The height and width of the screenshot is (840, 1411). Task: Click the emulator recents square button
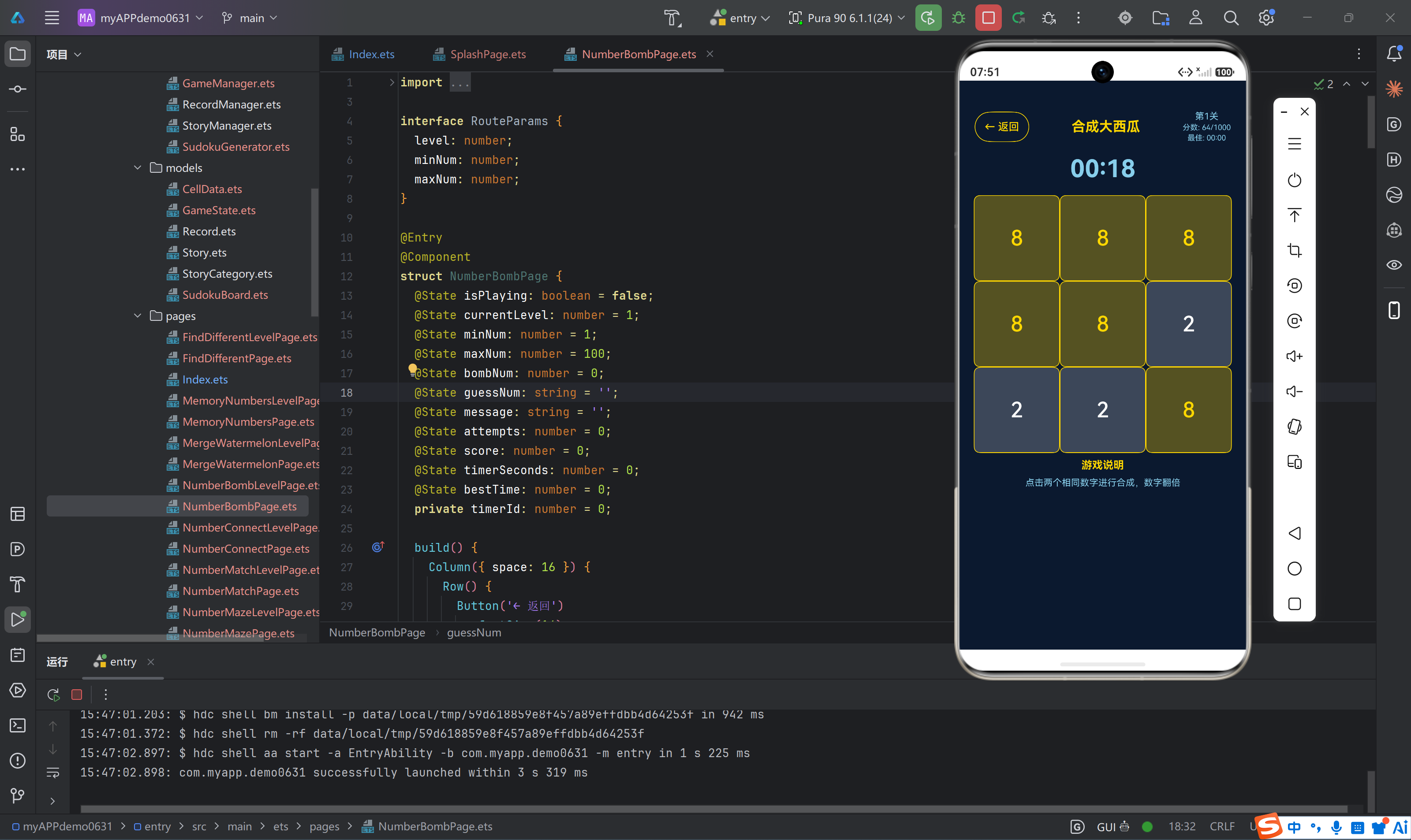pos(1294,604)
